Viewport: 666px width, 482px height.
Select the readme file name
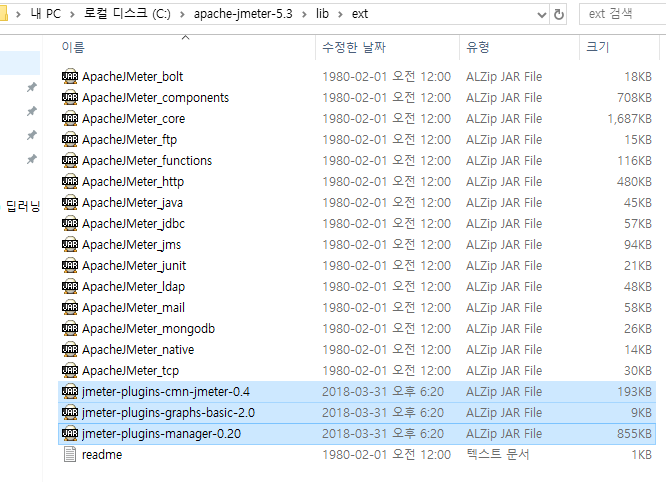click(x=102, y=455)
